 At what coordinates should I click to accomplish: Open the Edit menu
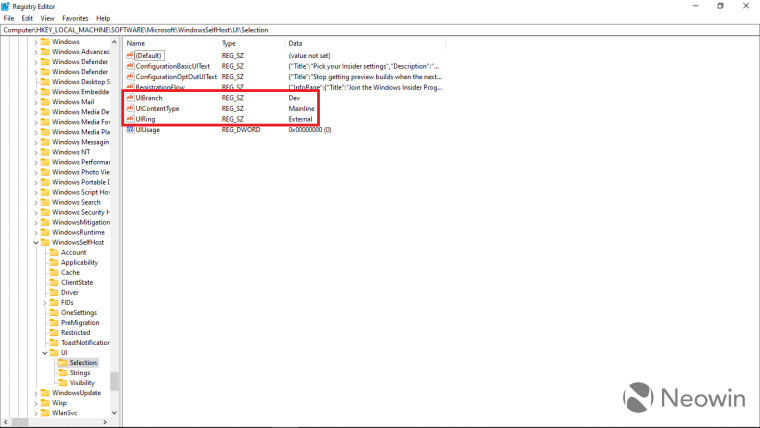click(x=27, y=18)
